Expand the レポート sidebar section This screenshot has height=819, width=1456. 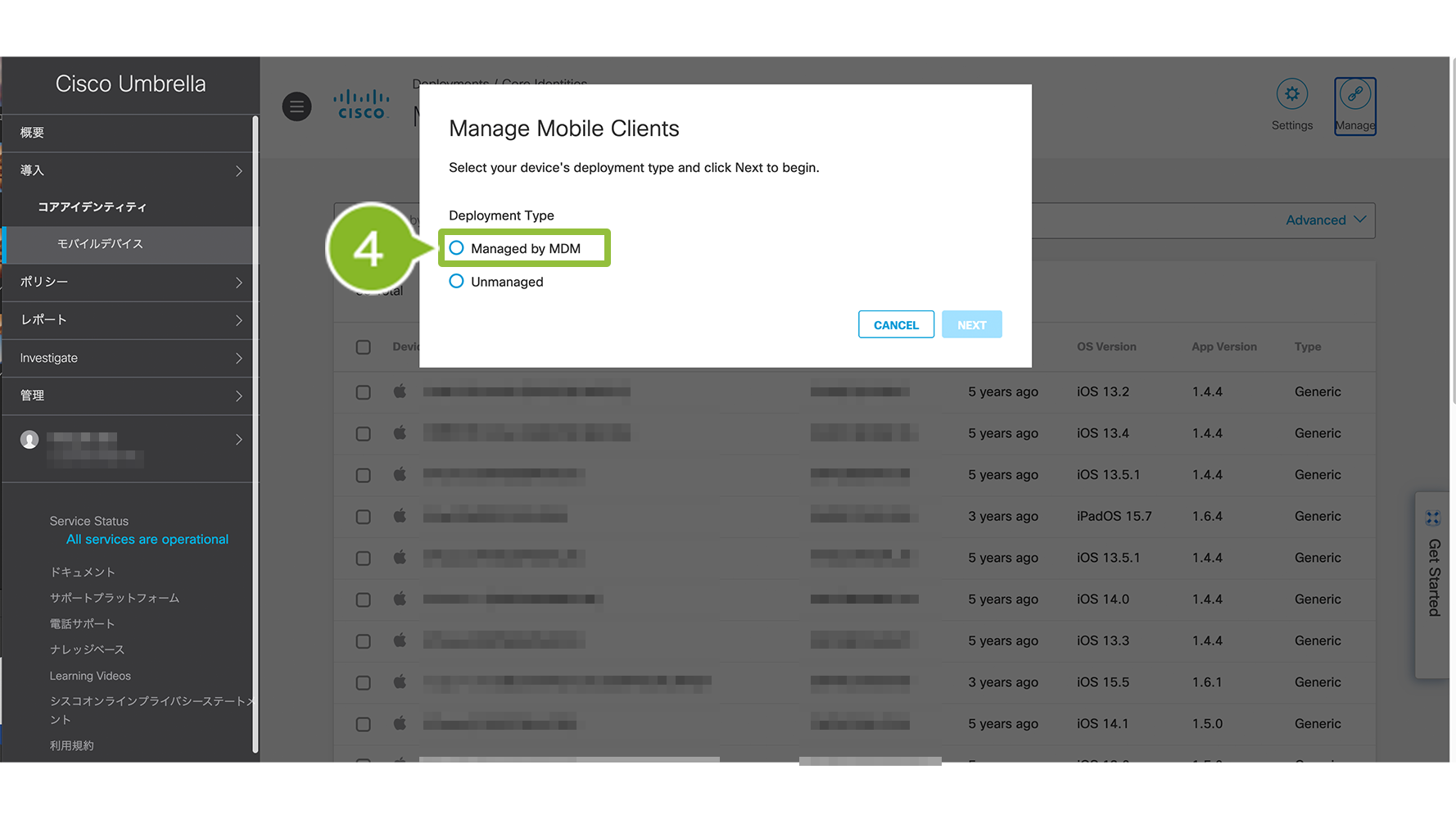tap(129, 320)
